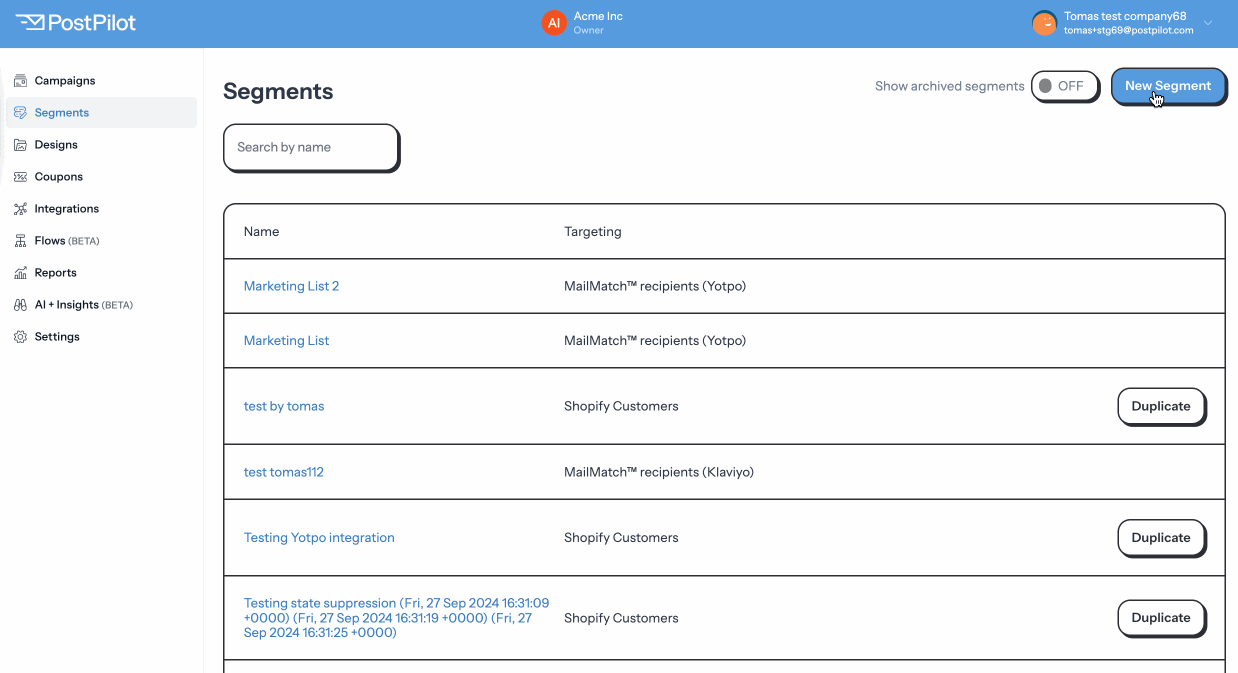Click the Acme Inc company name
This screenshot has width=1238, height=673.
click(598, 17)
